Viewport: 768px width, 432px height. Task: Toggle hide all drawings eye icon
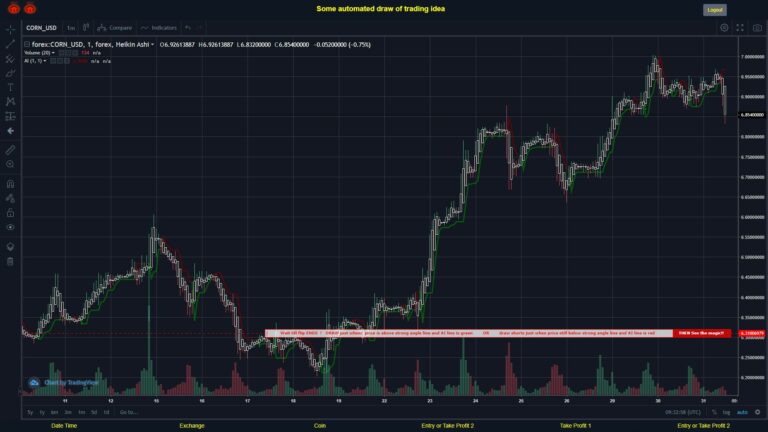tap(10, 227)
